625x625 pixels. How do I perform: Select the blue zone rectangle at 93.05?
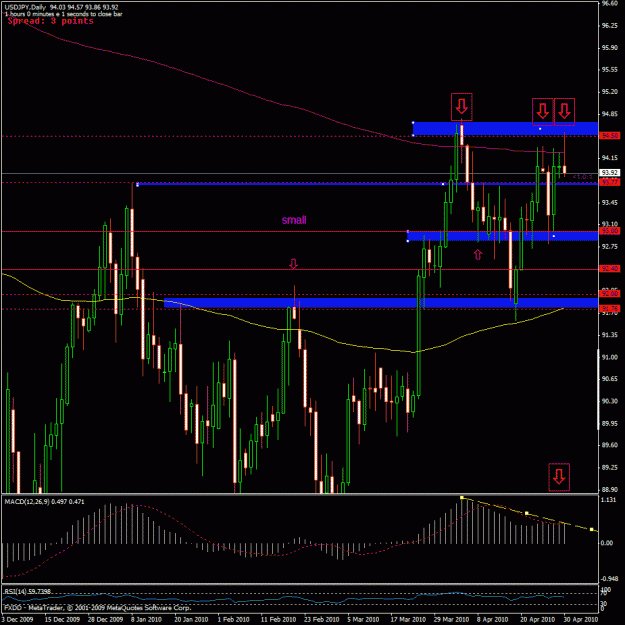pyautogui.click(x=502, y=236)
